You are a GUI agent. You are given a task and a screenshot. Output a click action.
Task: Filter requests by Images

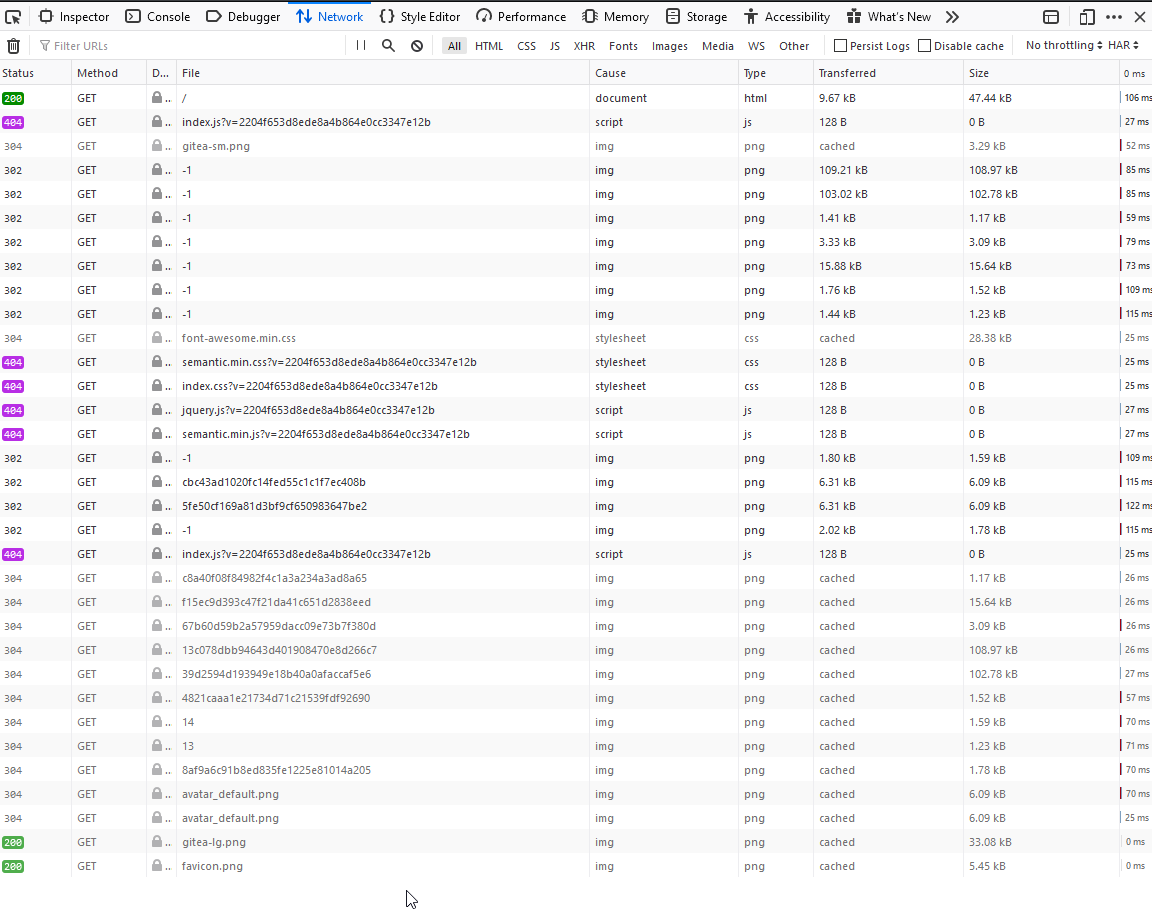point(670,46)
